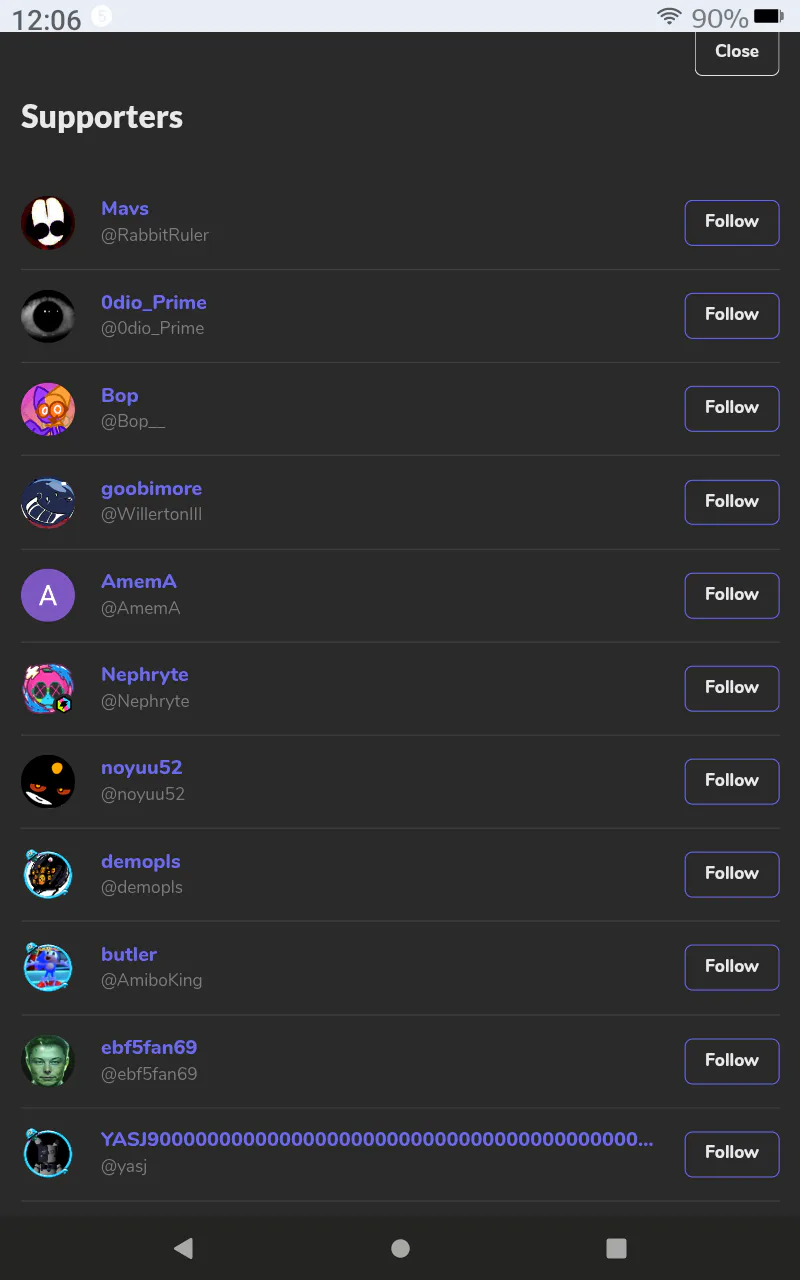
Task: Follow the supporter named butler
Action: click(x=731, y=967)
